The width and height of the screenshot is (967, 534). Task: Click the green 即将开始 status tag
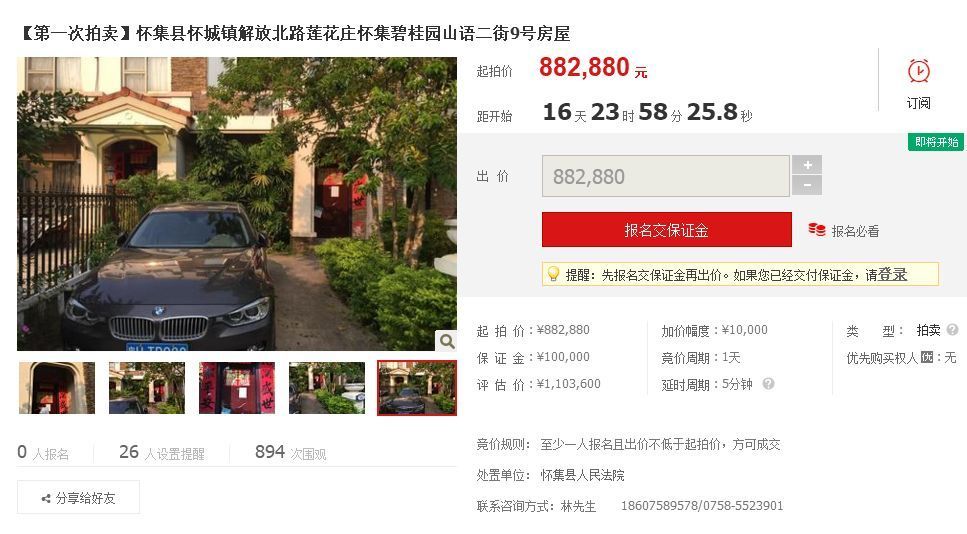tap(936, 142)
